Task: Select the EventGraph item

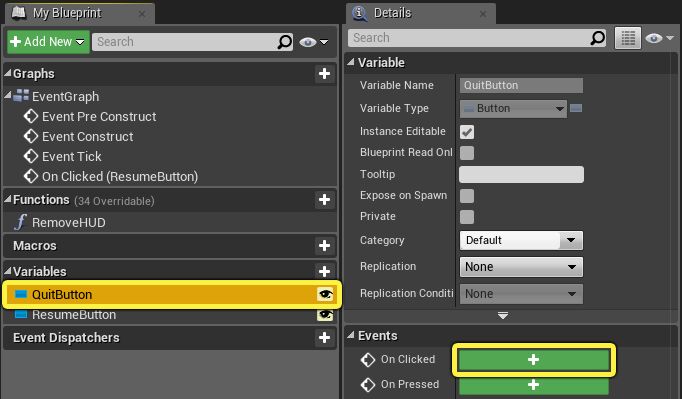Action: point(65,97)
